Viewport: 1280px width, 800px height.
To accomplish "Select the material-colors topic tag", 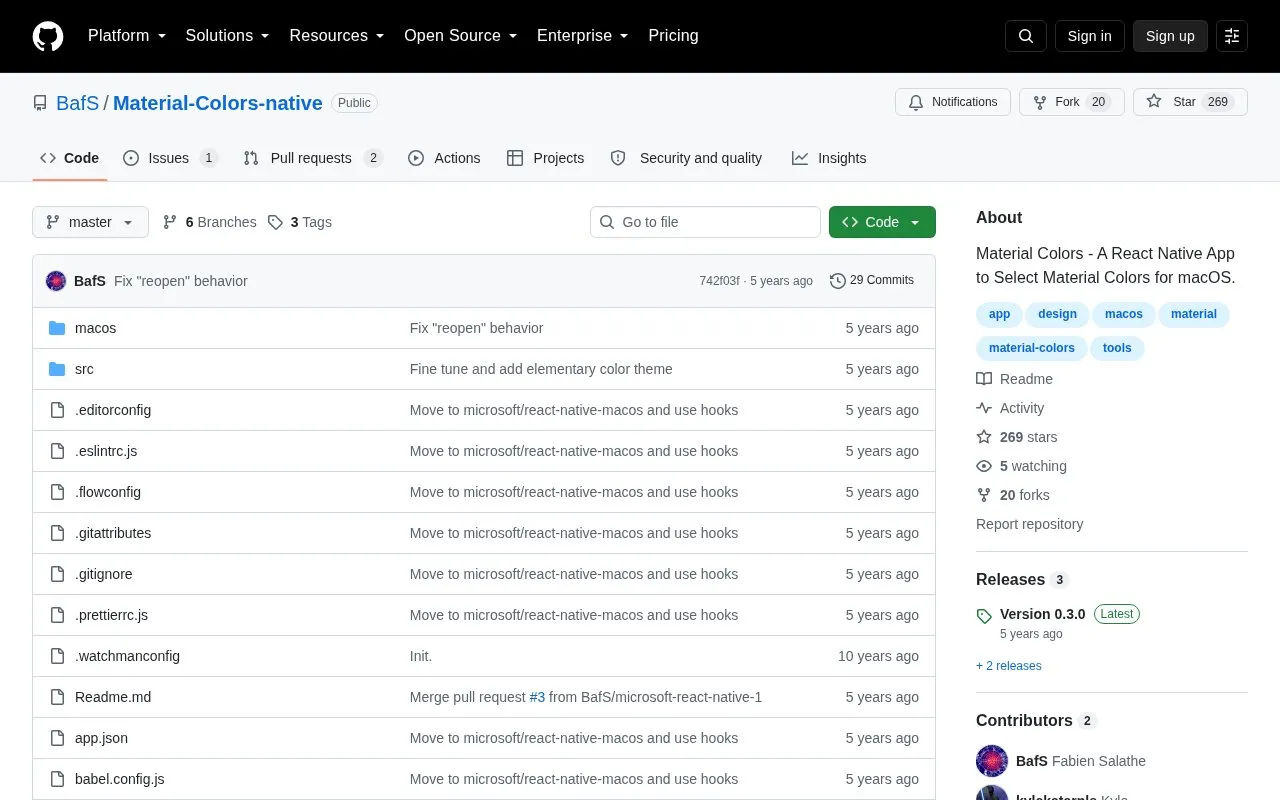I will pos(1032,348).
